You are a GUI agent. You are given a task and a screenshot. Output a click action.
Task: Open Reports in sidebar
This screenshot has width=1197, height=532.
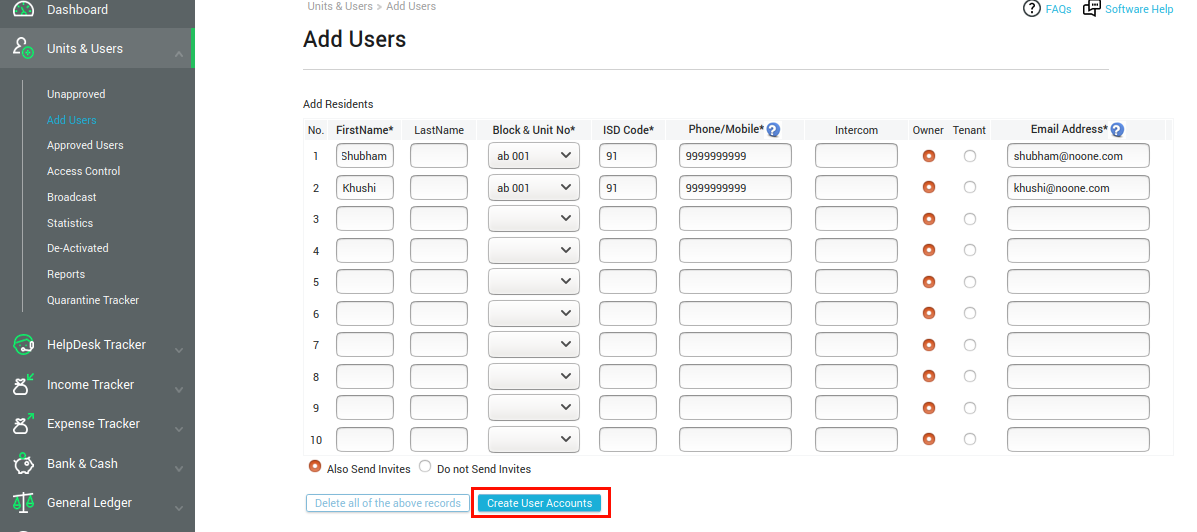[66, 274]
